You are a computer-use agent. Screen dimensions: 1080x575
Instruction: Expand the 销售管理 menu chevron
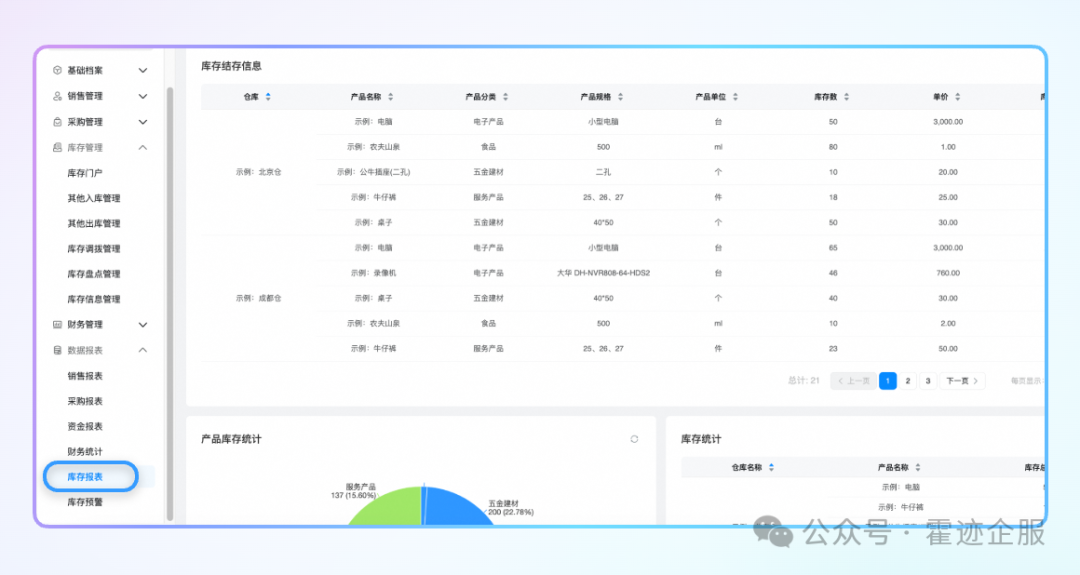click(143, 96)
